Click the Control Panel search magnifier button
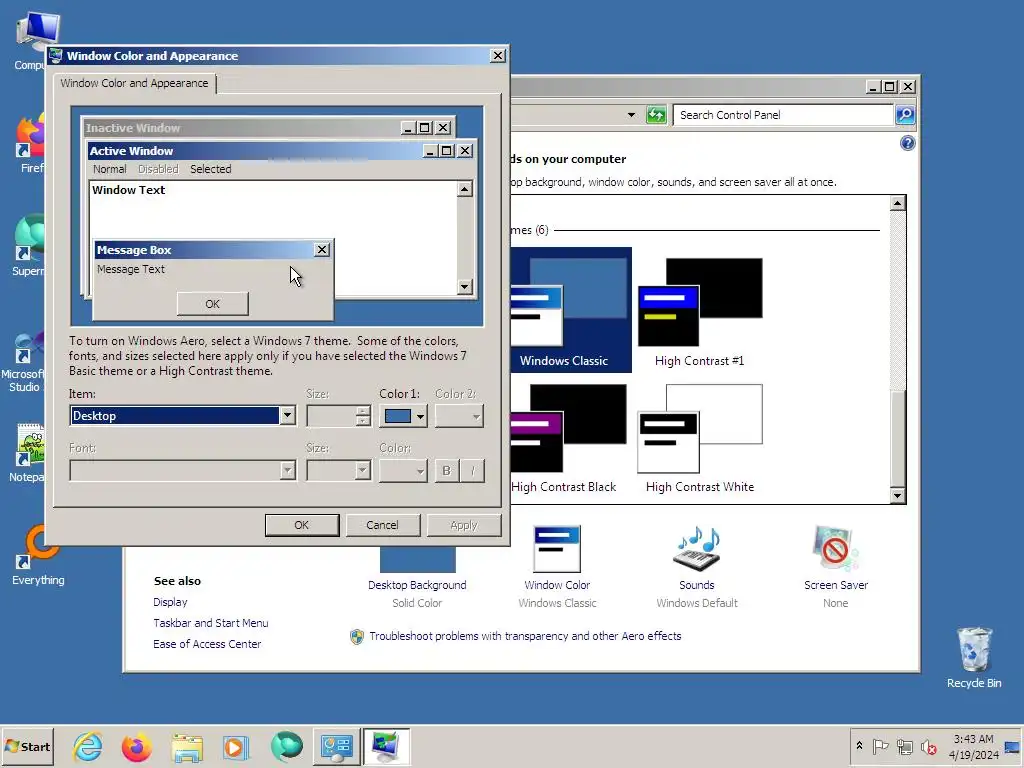 tap(904, 115)
